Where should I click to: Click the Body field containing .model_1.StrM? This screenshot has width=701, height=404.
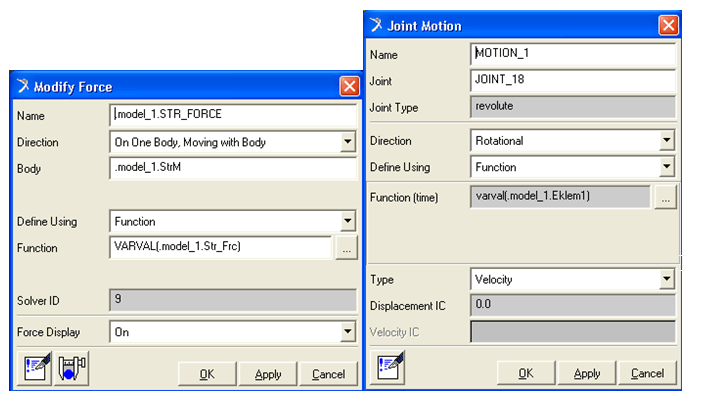pyautogui.click(x=233, y=169)
